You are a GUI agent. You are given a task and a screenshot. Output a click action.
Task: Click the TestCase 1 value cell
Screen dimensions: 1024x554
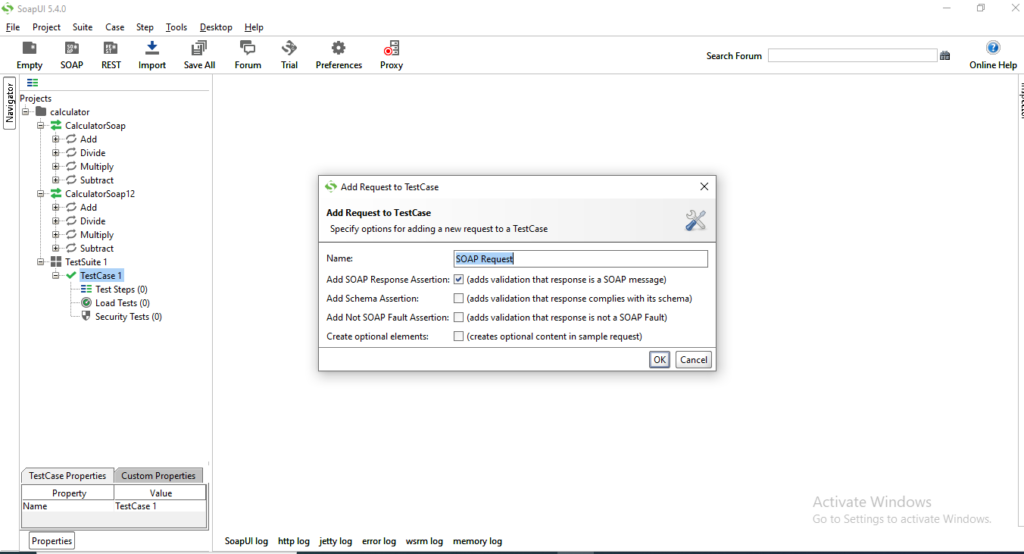pyautogui.click(x=160, y=506)
